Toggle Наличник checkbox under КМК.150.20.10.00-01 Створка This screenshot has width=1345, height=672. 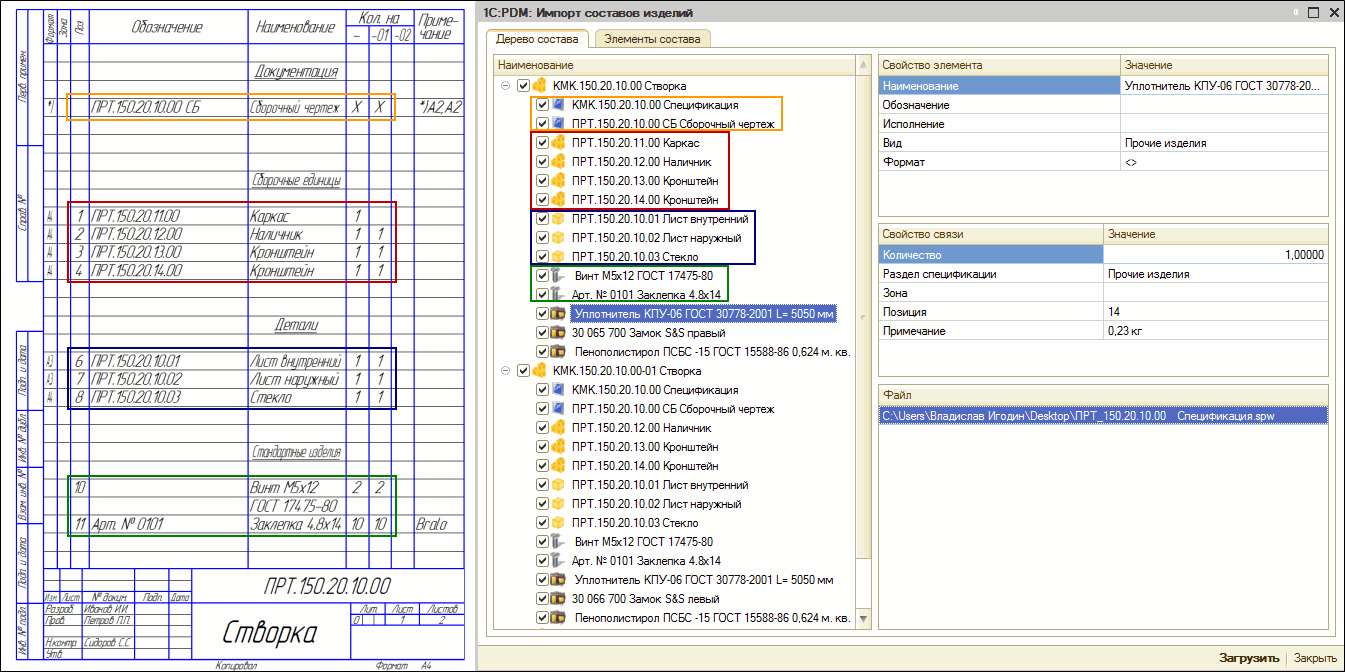pos(542,427)
